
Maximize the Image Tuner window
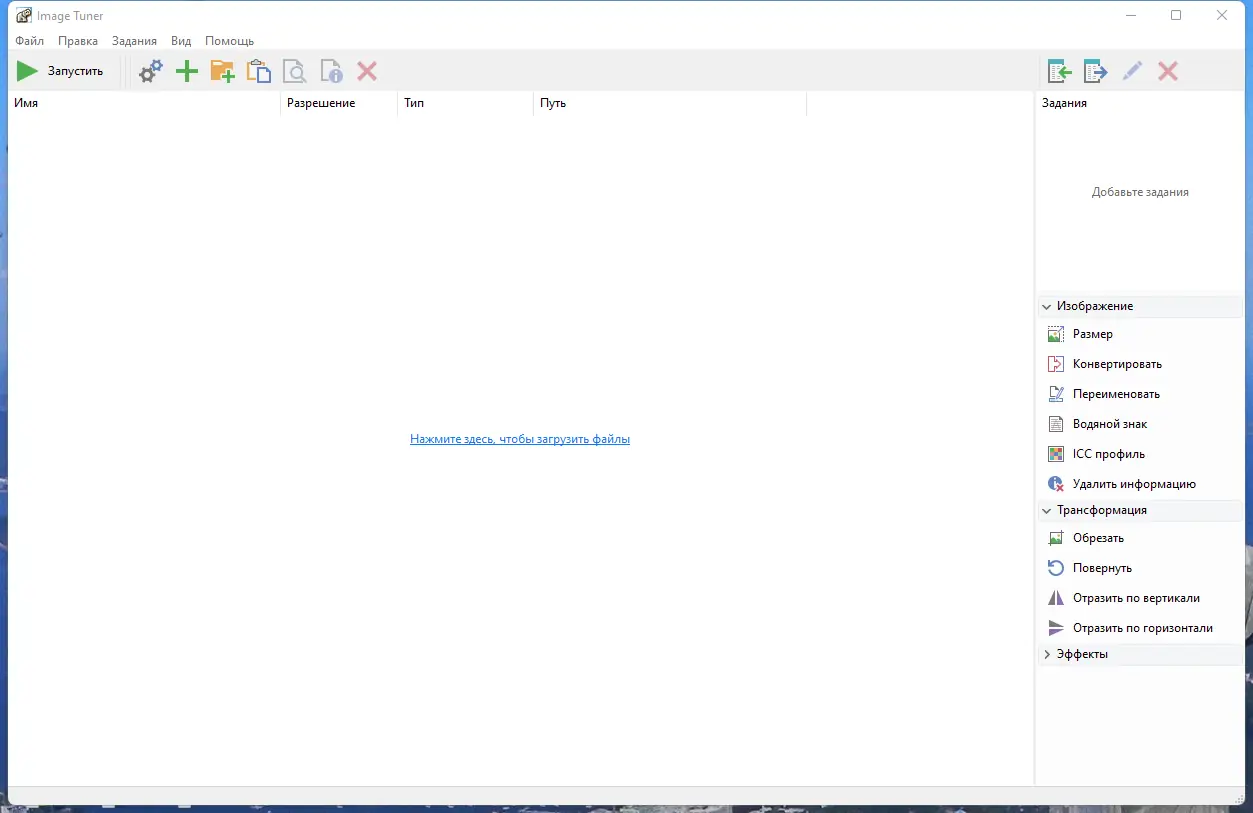[x=1176, y=15]
